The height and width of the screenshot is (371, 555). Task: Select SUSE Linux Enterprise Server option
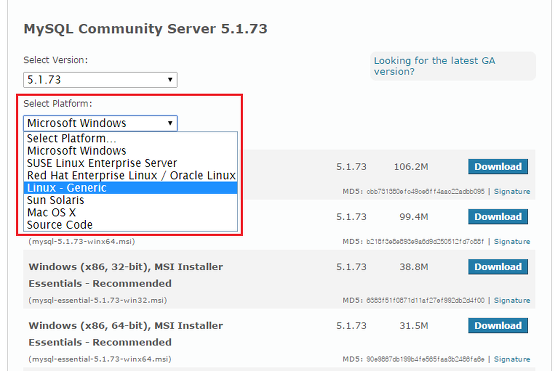(x=130, y=163)
